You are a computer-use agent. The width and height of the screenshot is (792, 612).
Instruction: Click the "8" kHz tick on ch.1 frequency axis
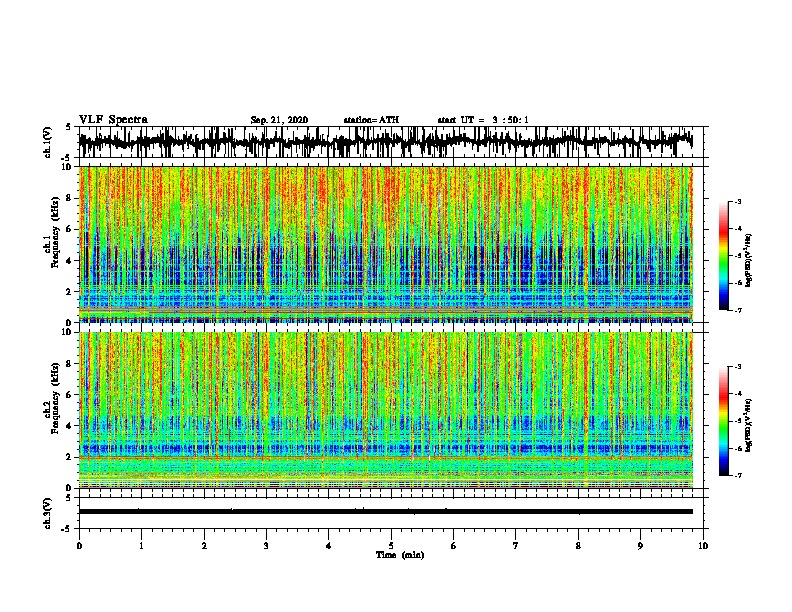coord(70,198)
